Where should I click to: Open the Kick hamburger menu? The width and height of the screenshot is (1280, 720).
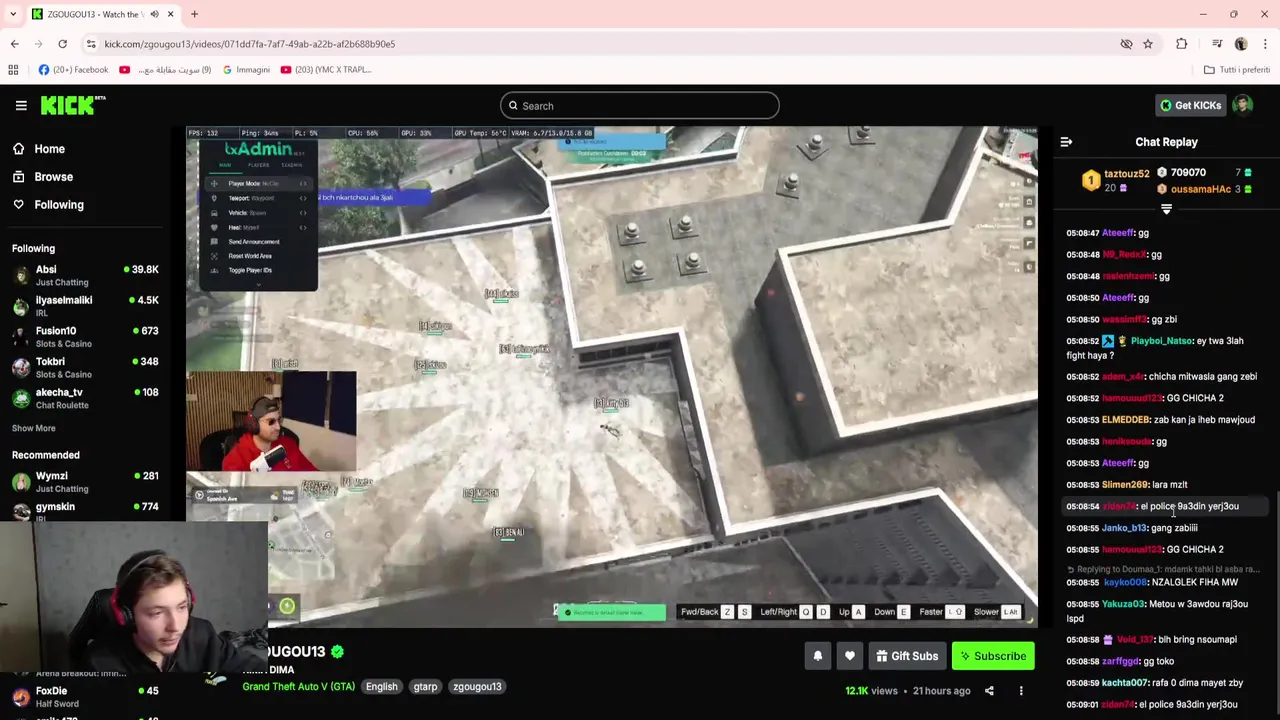pos(20,105)
